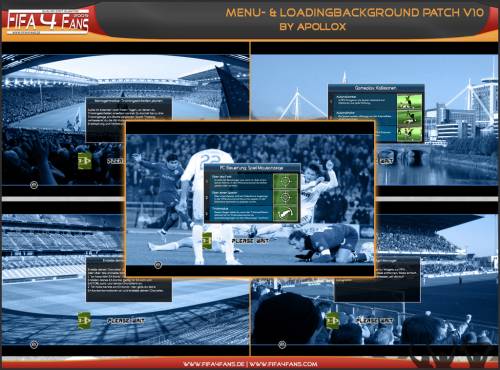Viewport: 500px width, 370px height.
Task: Open the www.fifa4fans.com link
Action: 283,364
